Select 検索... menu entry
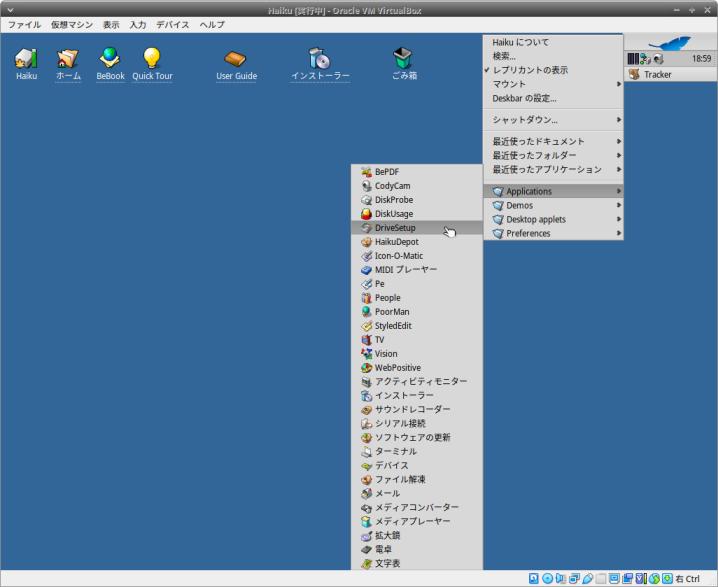718x587 pixels. tap(553, 56)
